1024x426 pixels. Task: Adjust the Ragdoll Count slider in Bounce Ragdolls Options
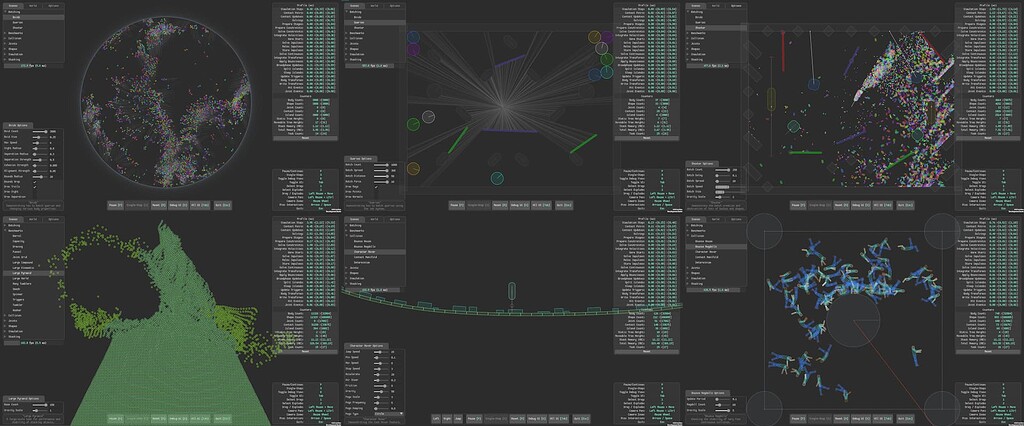click(723, 405)
